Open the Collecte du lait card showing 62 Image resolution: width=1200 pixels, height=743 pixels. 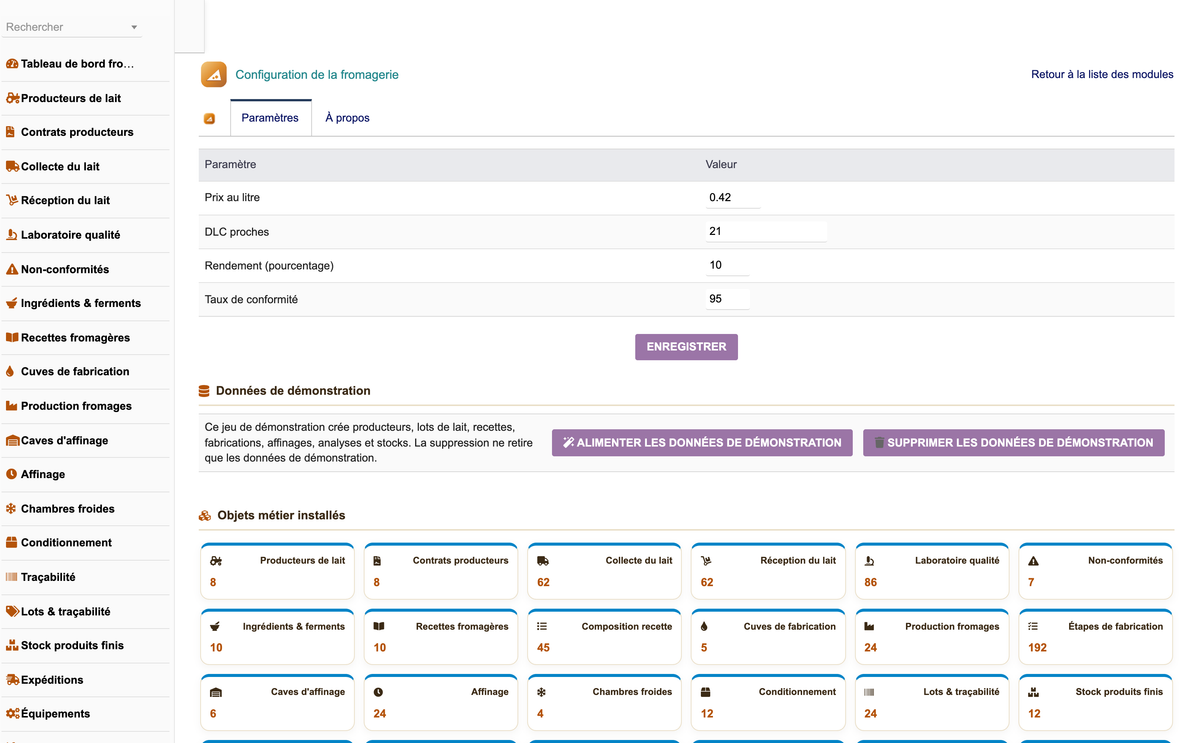click(604, 571)
